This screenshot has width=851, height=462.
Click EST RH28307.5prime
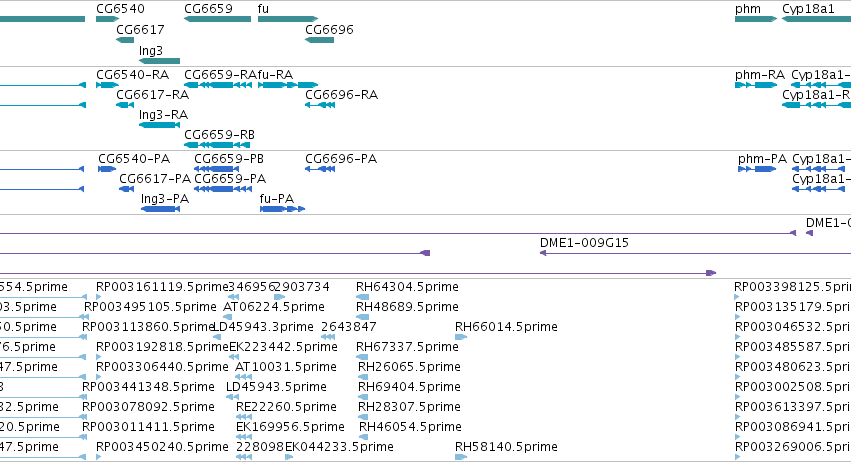tap(409, 407)
